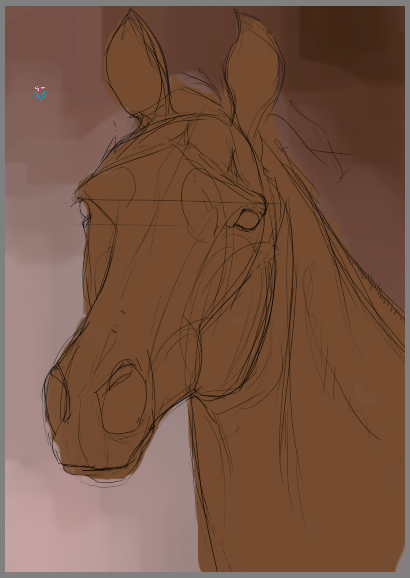Click the horse drawing canvas

(205, 289)
